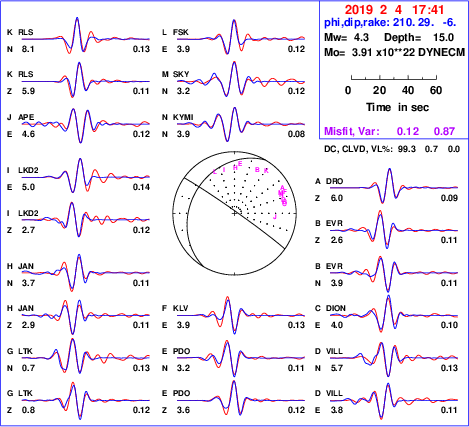
Task: Select the focal mechanism beachball center cross
Action: [x=235, y=213]
